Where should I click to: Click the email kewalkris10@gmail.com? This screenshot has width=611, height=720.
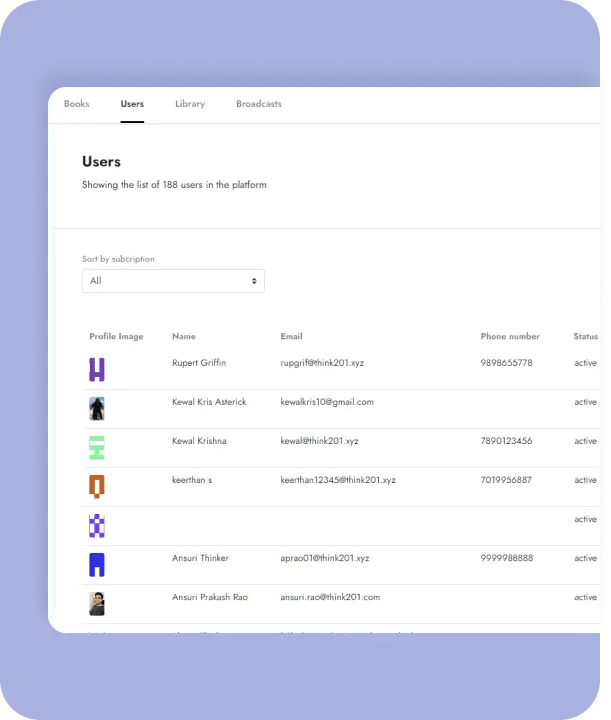click(x=327, y=402)
